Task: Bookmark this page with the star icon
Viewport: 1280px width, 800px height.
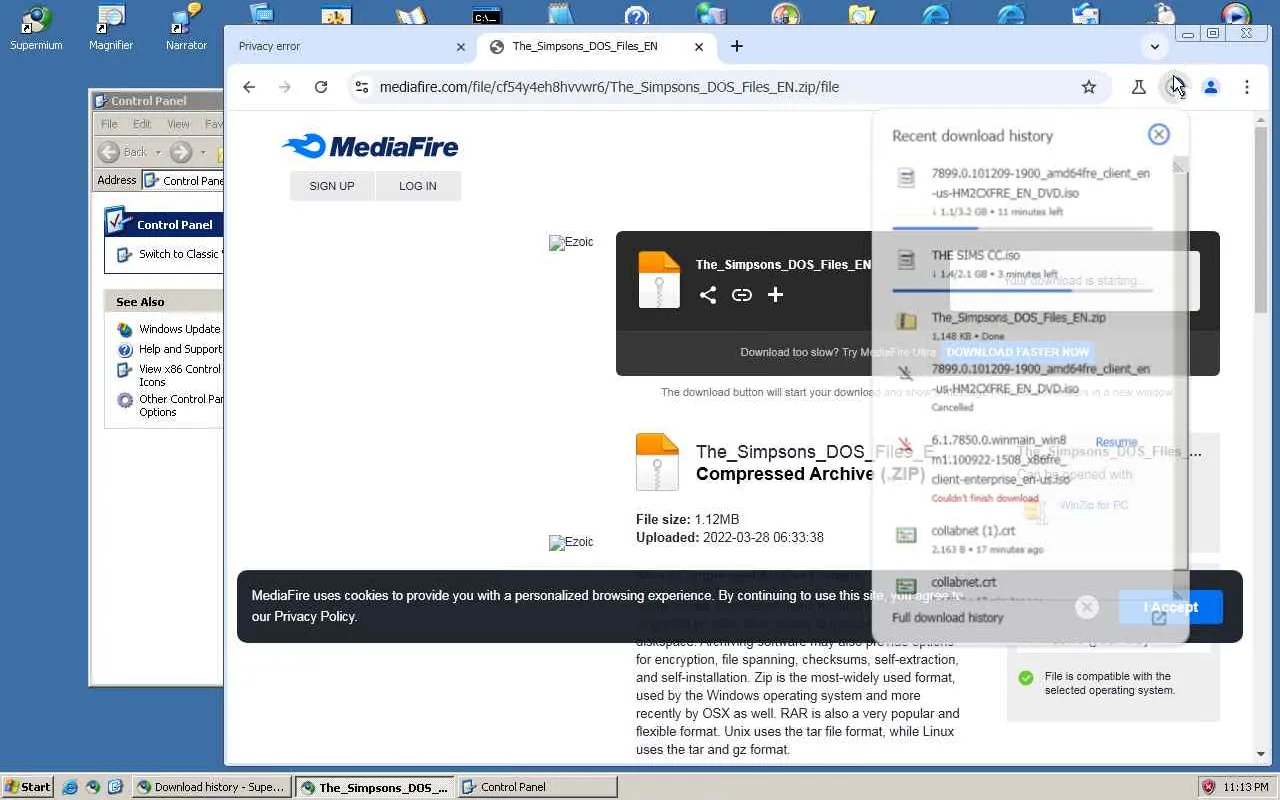Action: tap(1089, 87)
